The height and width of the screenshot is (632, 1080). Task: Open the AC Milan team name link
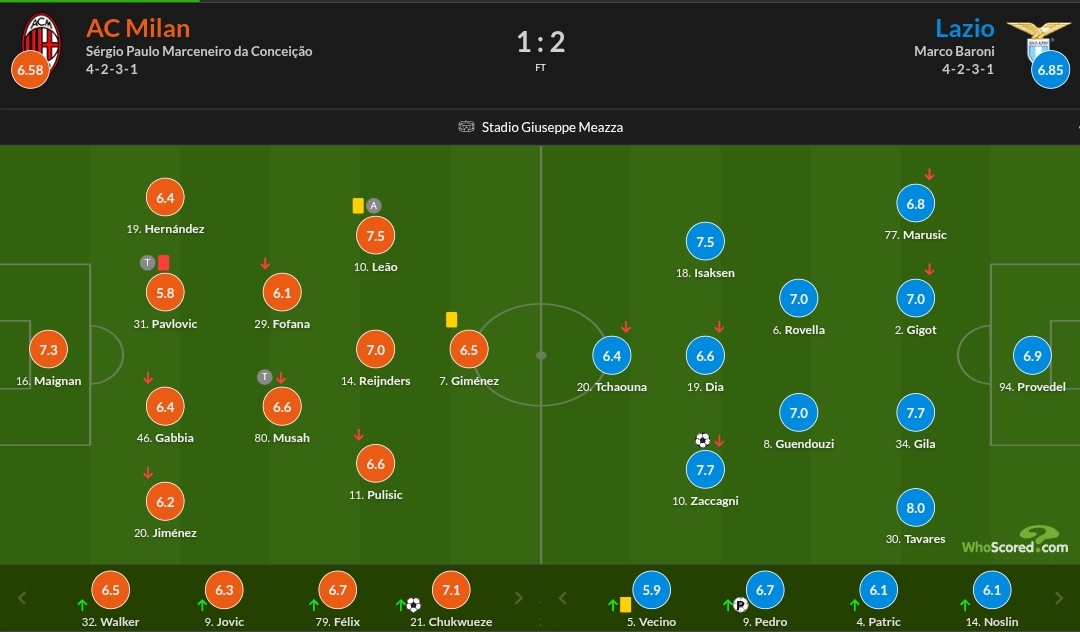pyautogui.click(x=138, y=28)
